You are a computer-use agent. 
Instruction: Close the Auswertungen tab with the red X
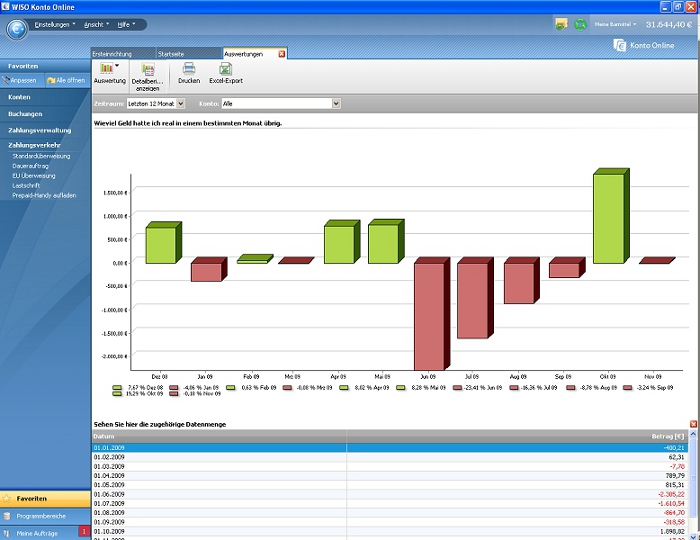coord(281,54)
